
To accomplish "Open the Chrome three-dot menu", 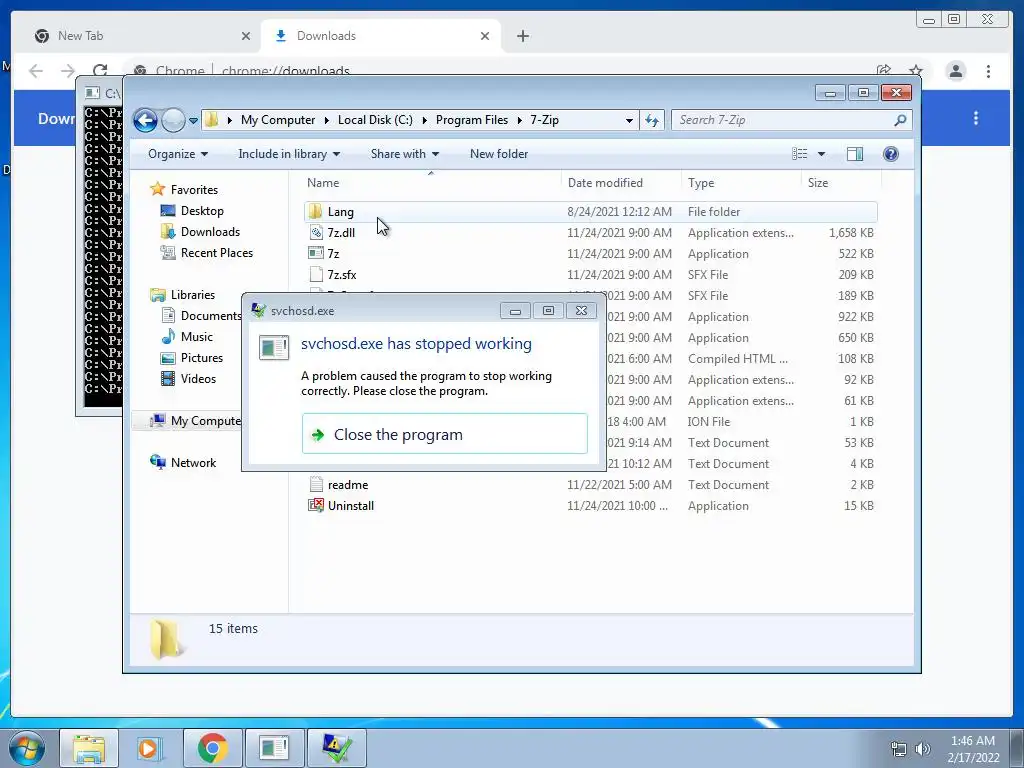I will click(x=988, y=71).
